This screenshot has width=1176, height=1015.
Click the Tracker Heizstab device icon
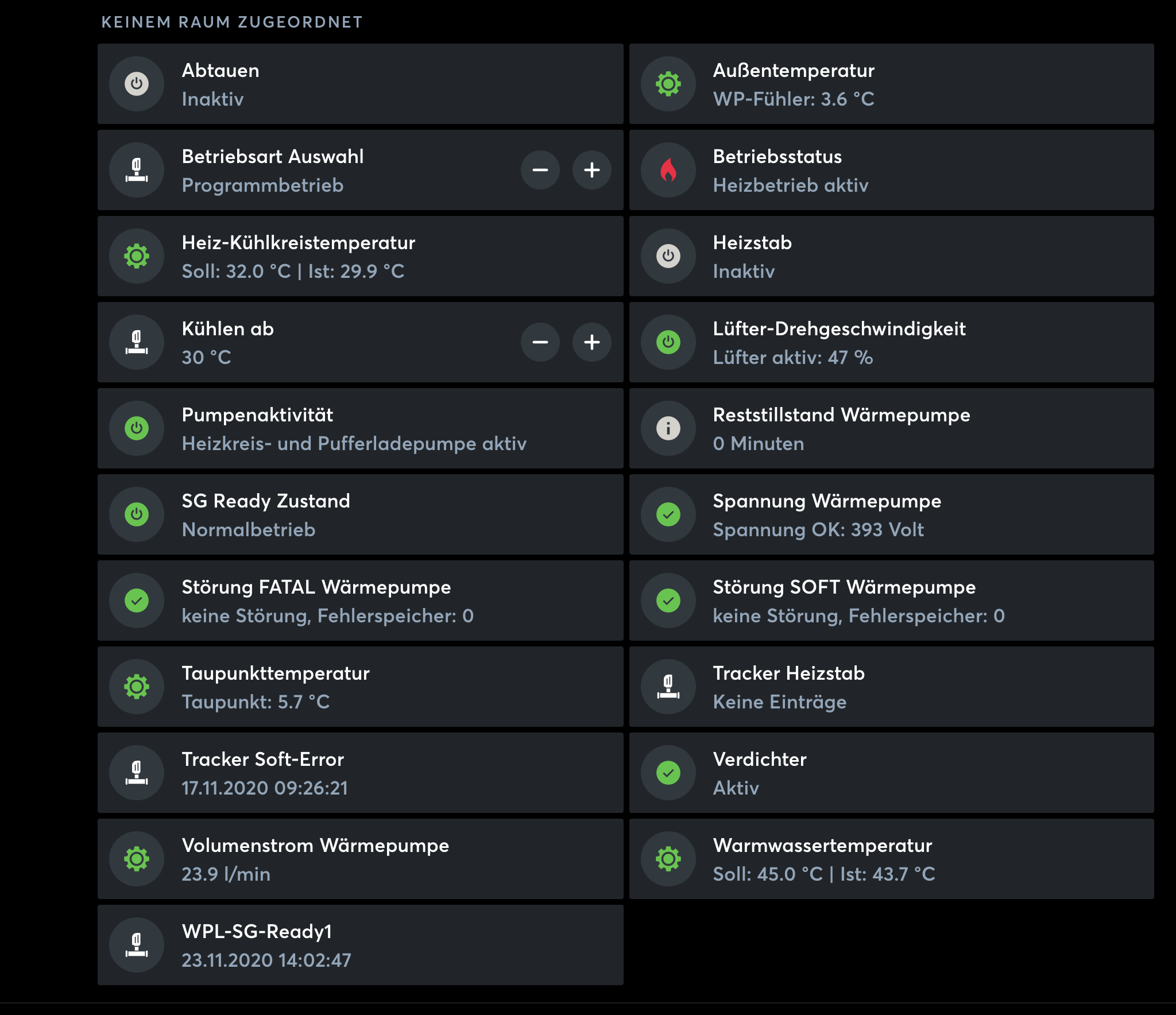tap(668, 687)
